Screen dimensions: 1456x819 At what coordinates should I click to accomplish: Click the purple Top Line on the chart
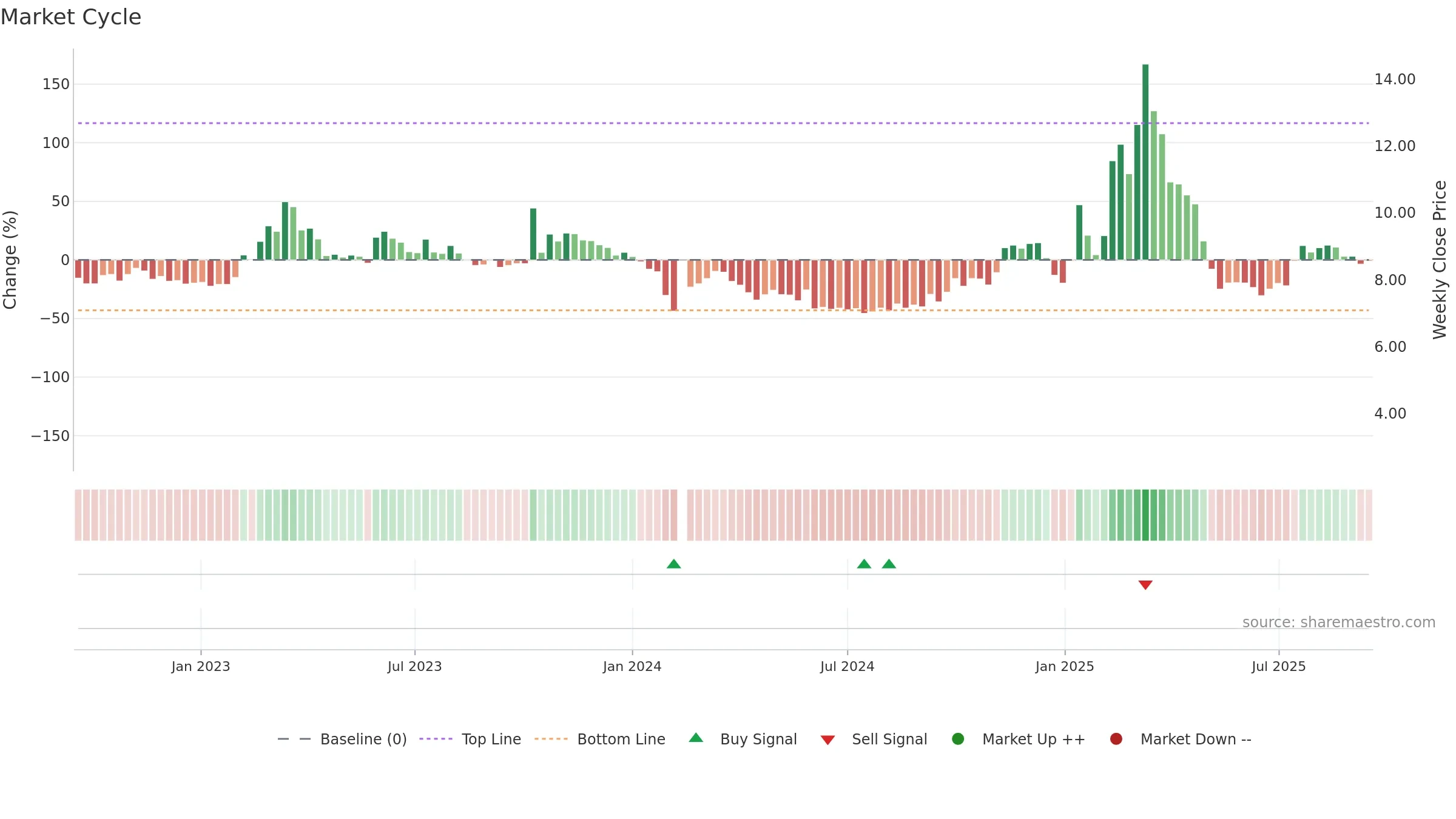723,123
